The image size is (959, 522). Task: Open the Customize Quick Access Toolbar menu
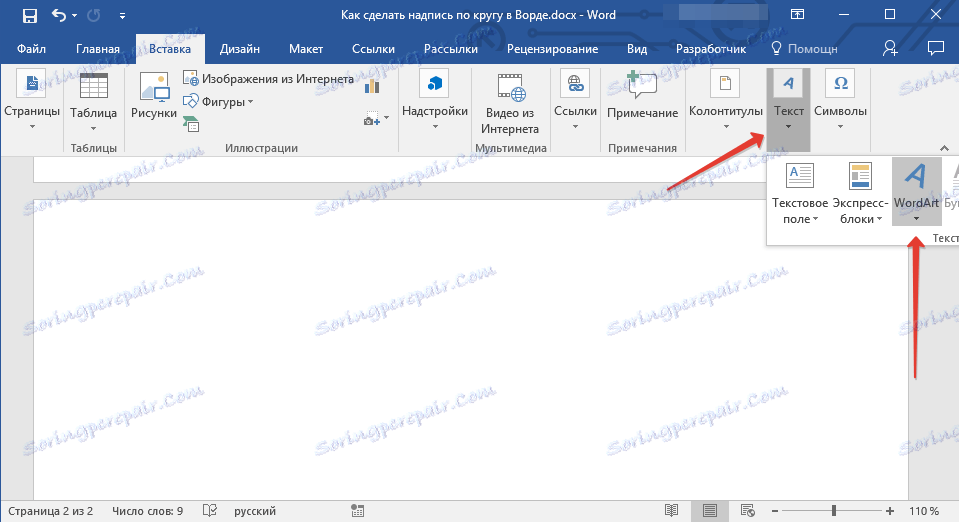tap(122, 16)
